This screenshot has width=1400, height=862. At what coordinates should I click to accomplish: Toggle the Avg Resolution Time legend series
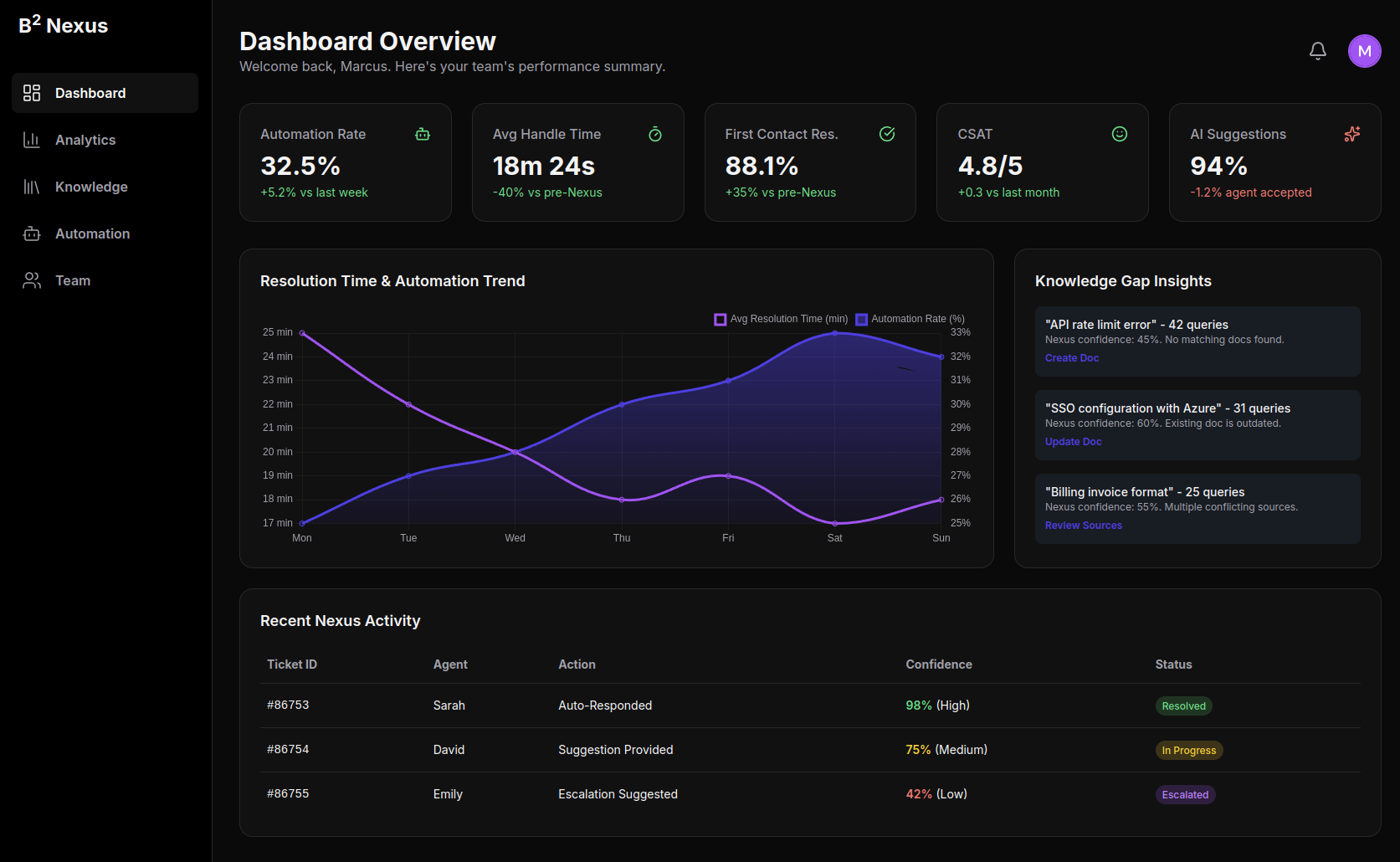point(781,319)
